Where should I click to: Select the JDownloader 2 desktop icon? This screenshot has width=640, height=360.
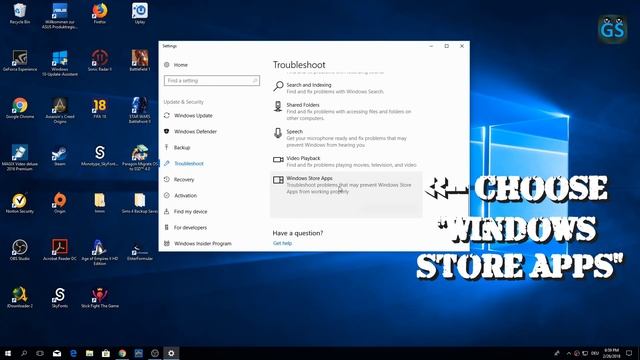point(20,297)
